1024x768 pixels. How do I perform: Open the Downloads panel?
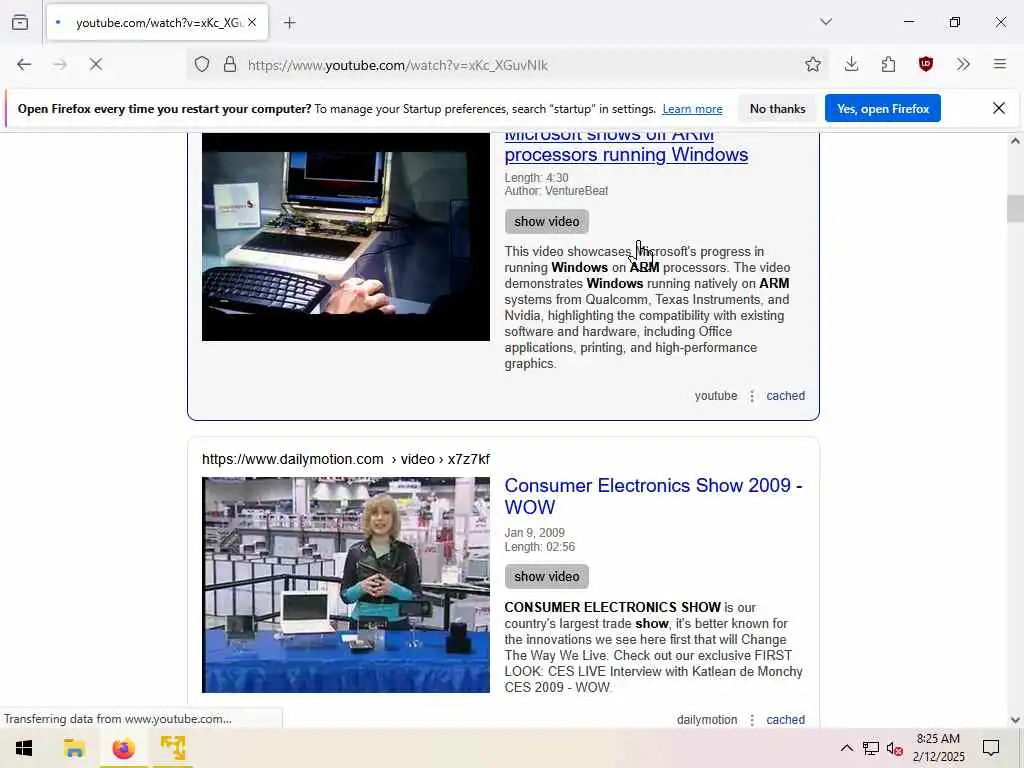click(852, 64)
